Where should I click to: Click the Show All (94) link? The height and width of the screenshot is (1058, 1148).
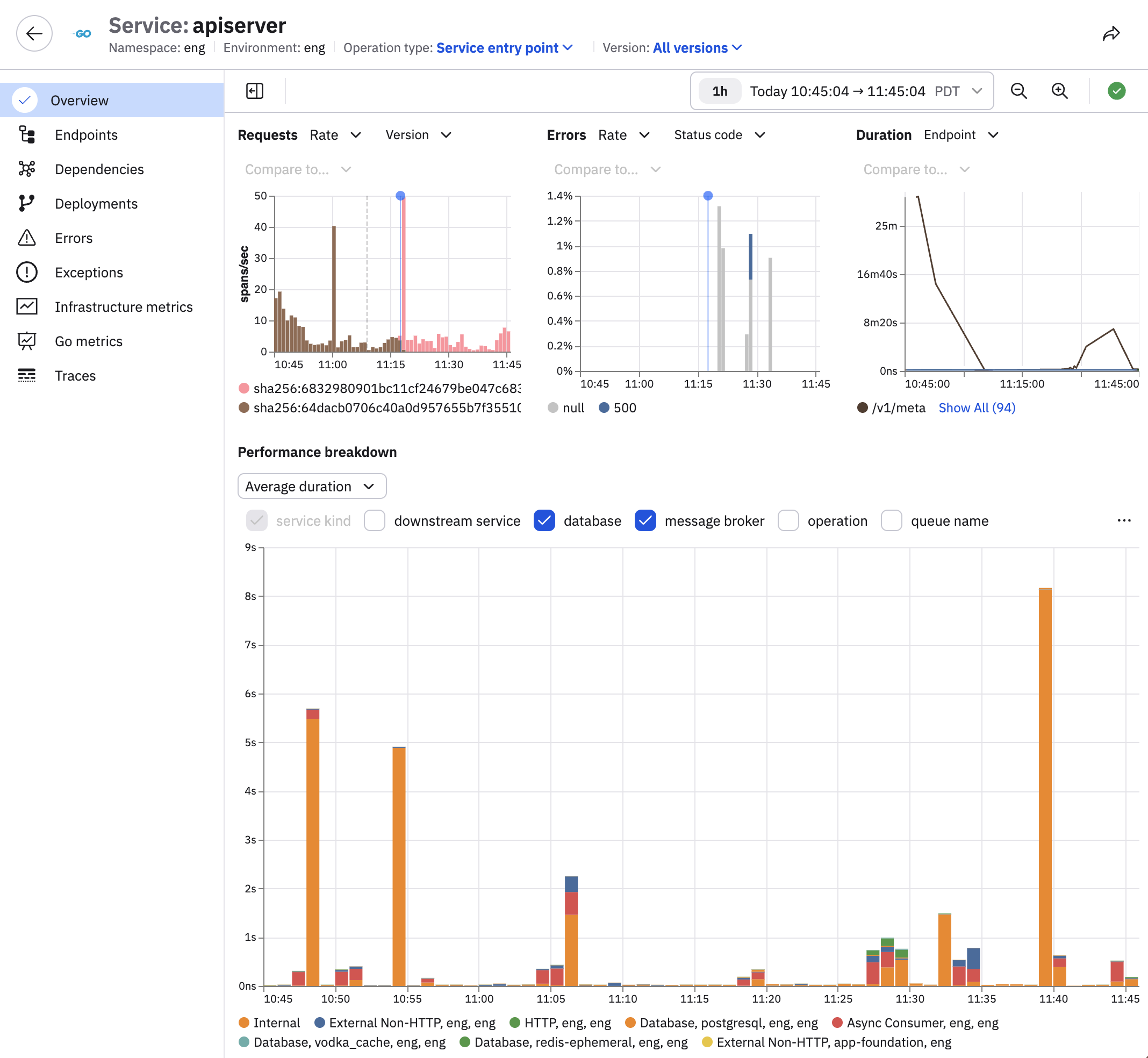coord(977,408)
